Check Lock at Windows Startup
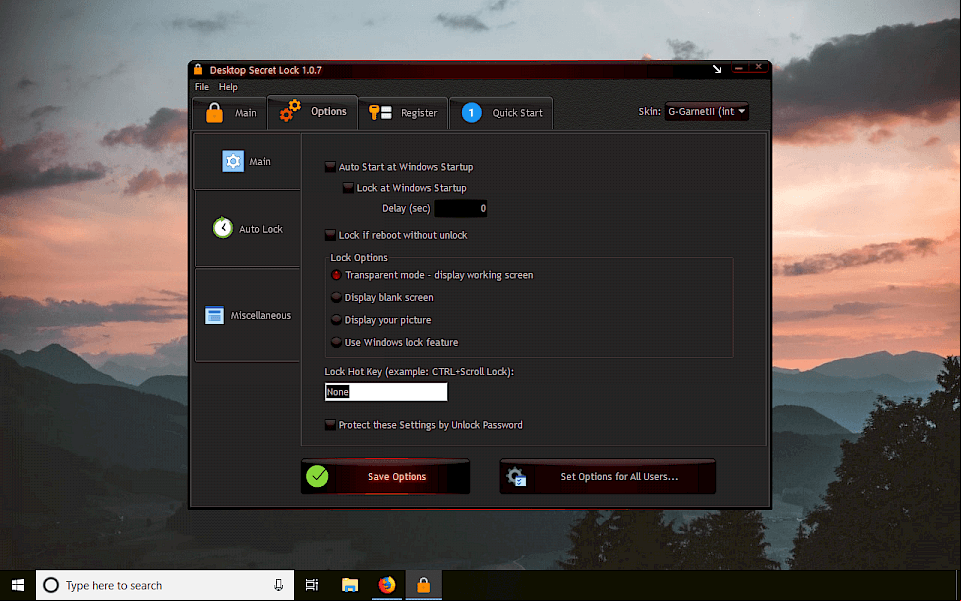 point(348,187)
